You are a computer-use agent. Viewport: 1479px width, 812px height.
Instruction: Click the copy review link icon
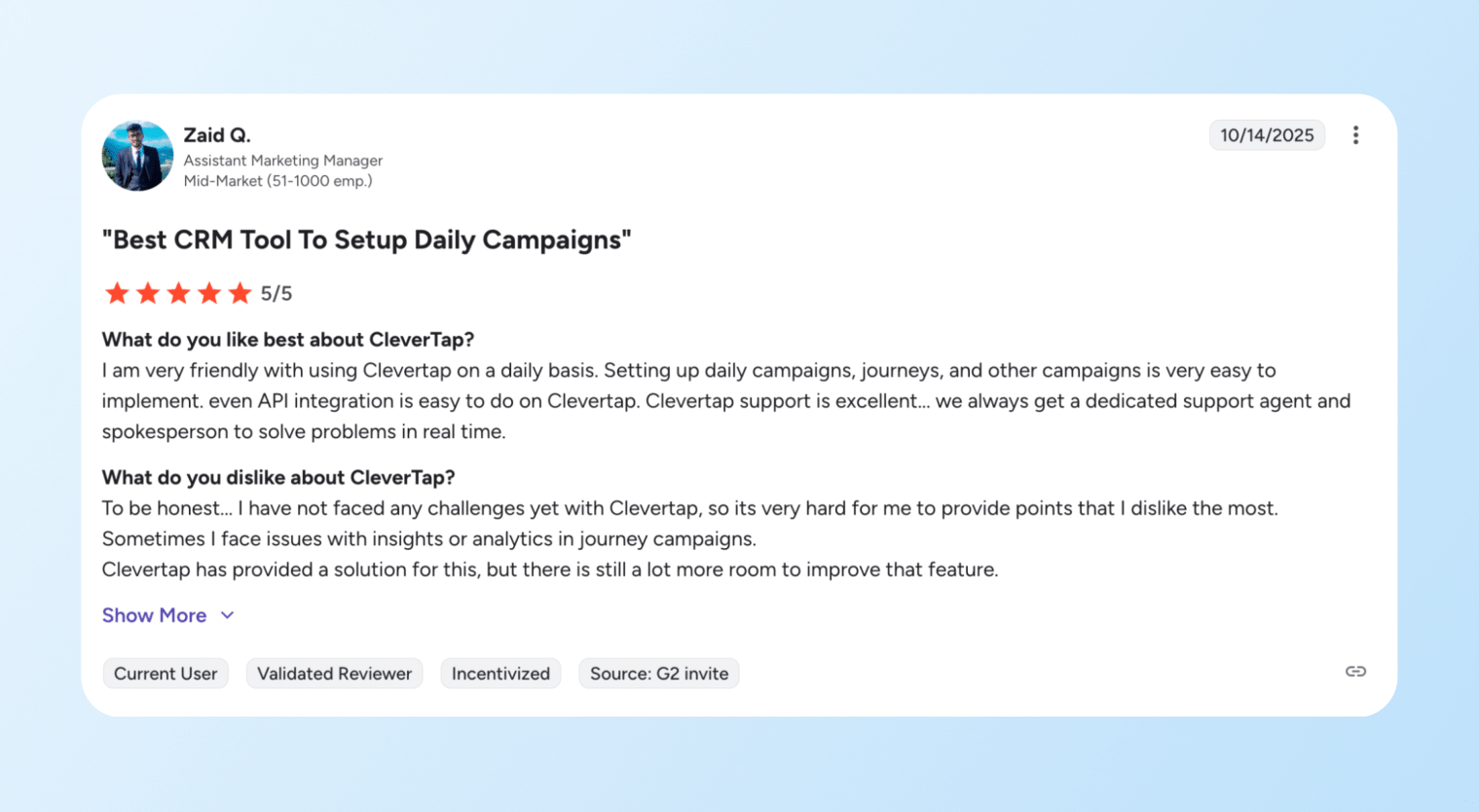(1355, 672)
